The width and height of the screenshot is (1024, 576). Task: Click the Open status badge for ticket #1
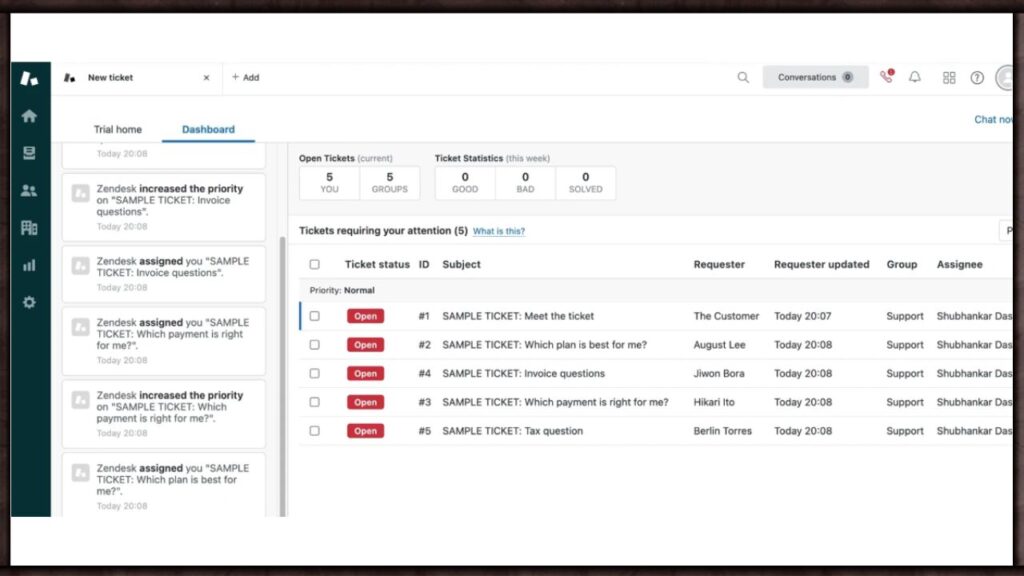365,316
